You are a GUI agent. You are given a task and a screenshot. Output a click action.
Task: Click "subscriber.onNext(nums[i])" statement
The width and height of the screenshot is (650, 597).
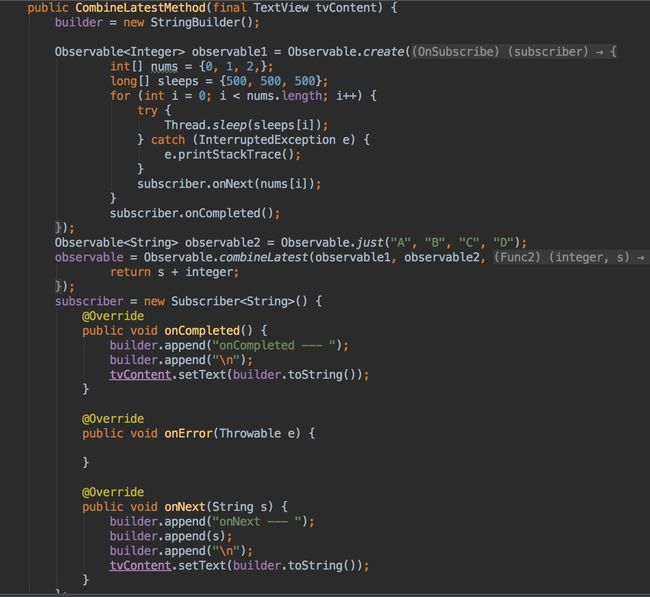[x=226, y=184]
